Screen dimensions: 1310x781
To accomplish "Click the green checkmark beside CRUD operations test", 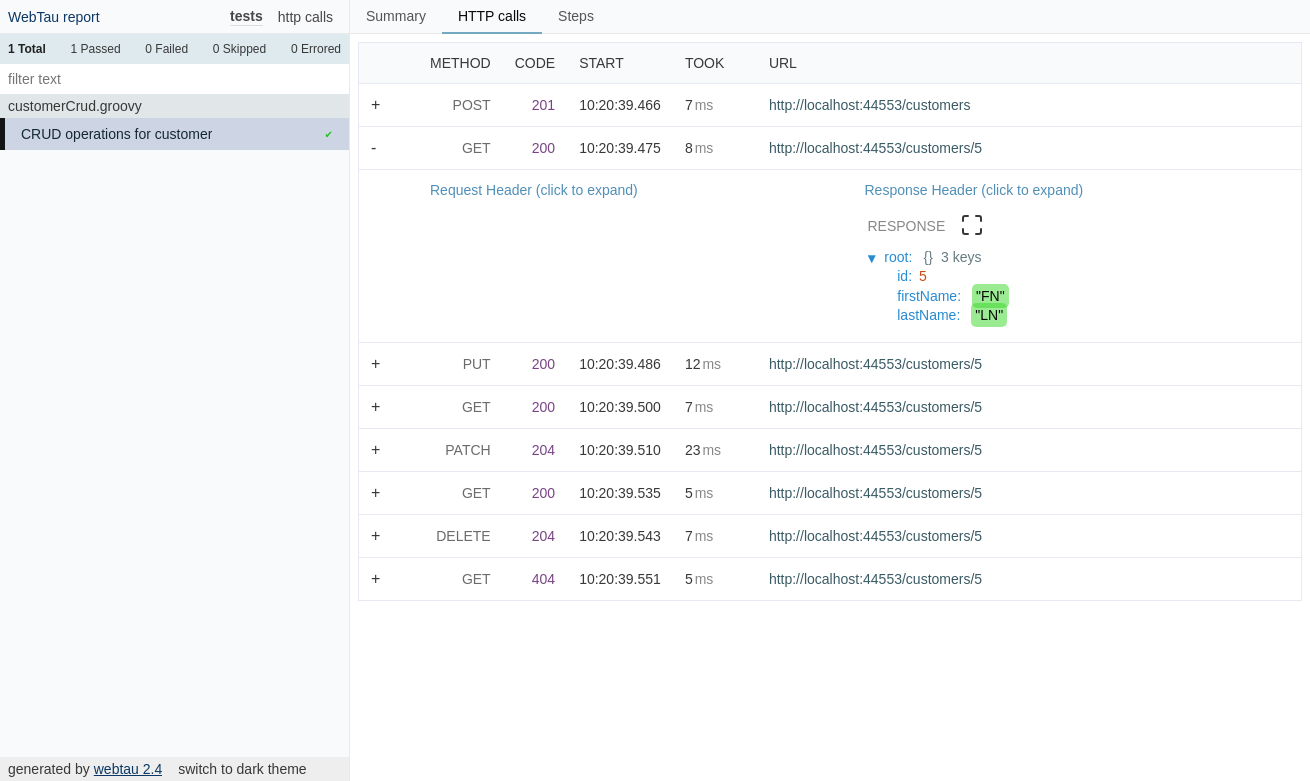I will point(329,133).
